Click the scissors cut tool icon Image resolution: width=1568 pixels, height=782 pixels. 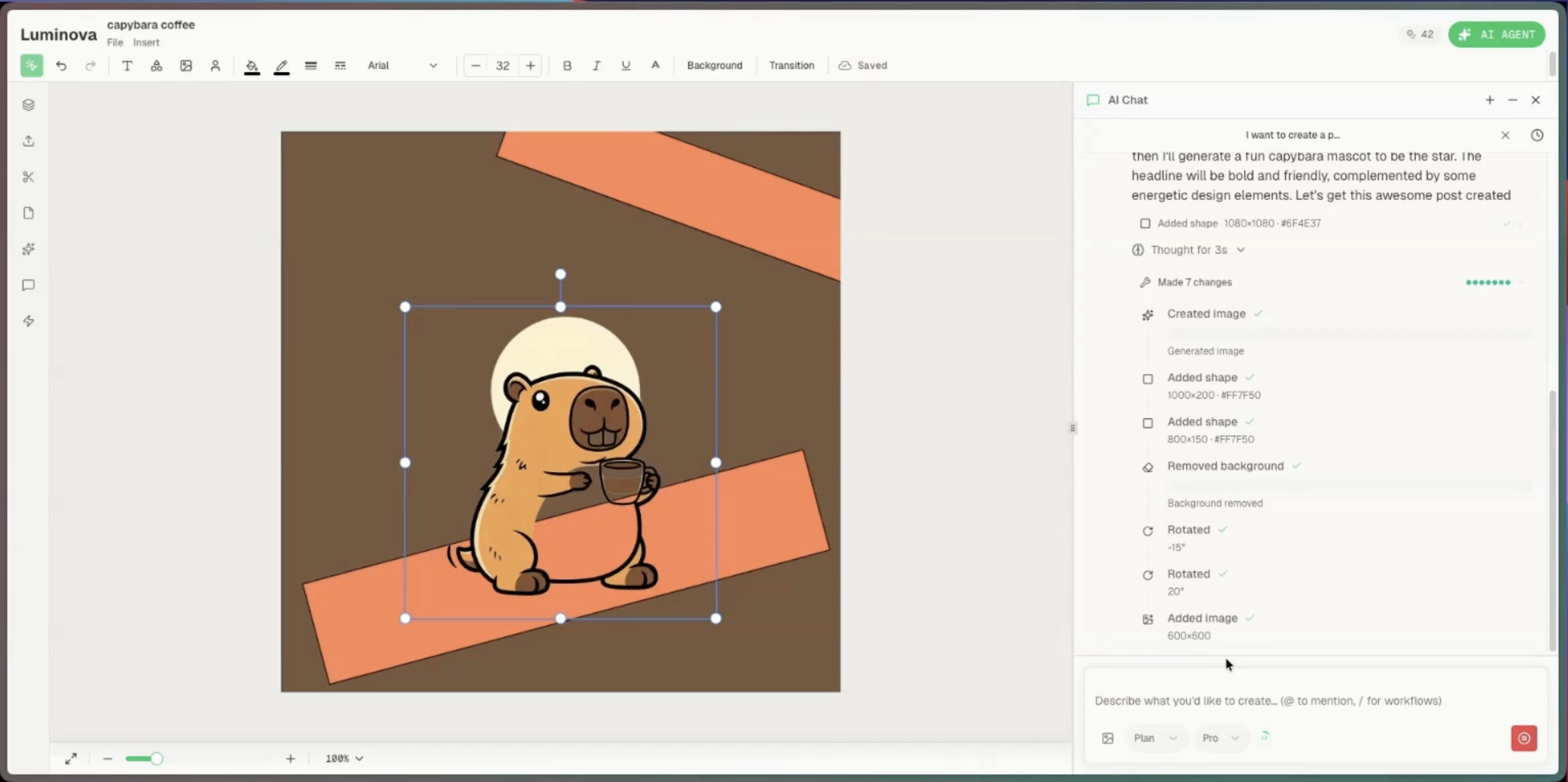[28, 177]
